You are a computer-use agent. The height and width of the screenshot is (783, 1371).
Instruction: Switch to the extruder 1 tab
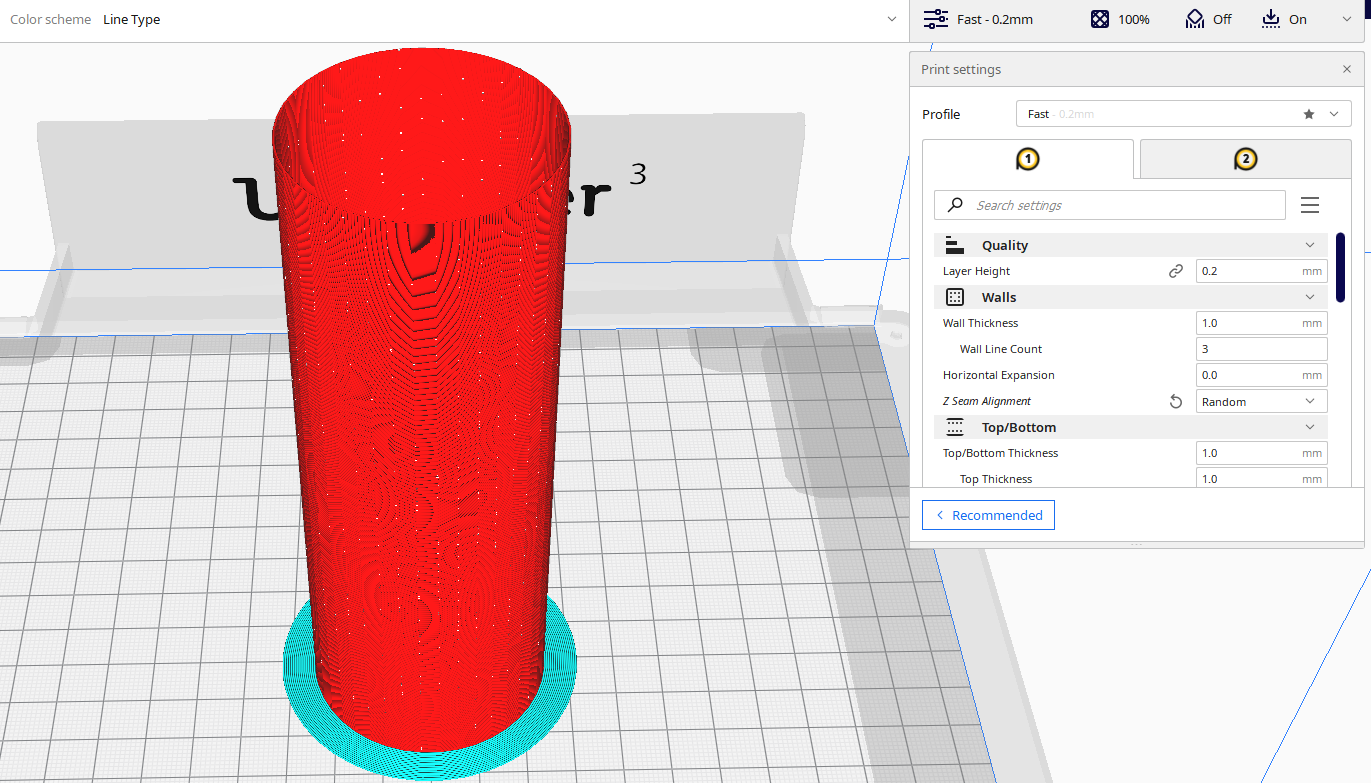[x=1027, y=159]
